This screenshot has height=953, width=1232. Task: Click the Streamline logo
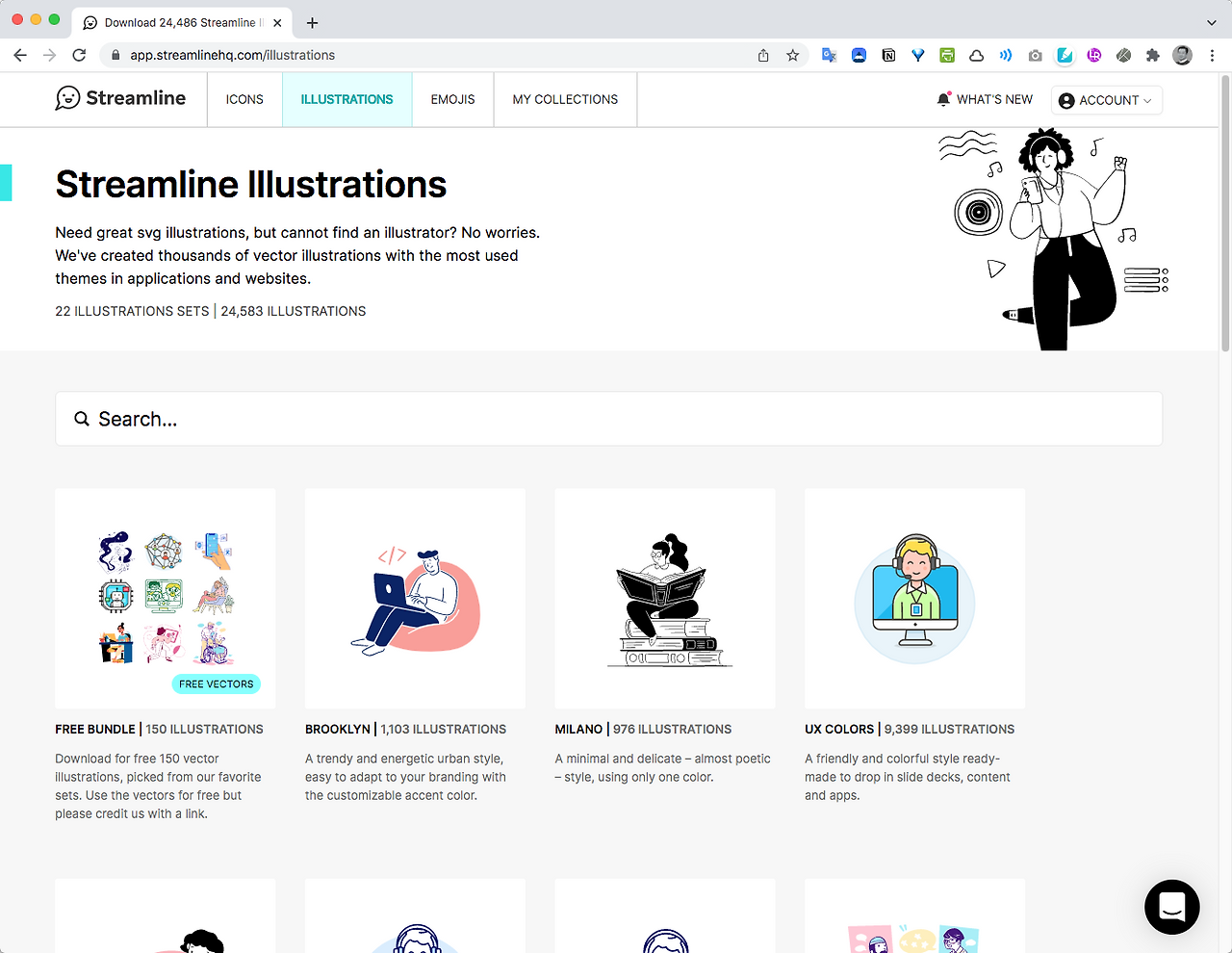coord(120,98)
